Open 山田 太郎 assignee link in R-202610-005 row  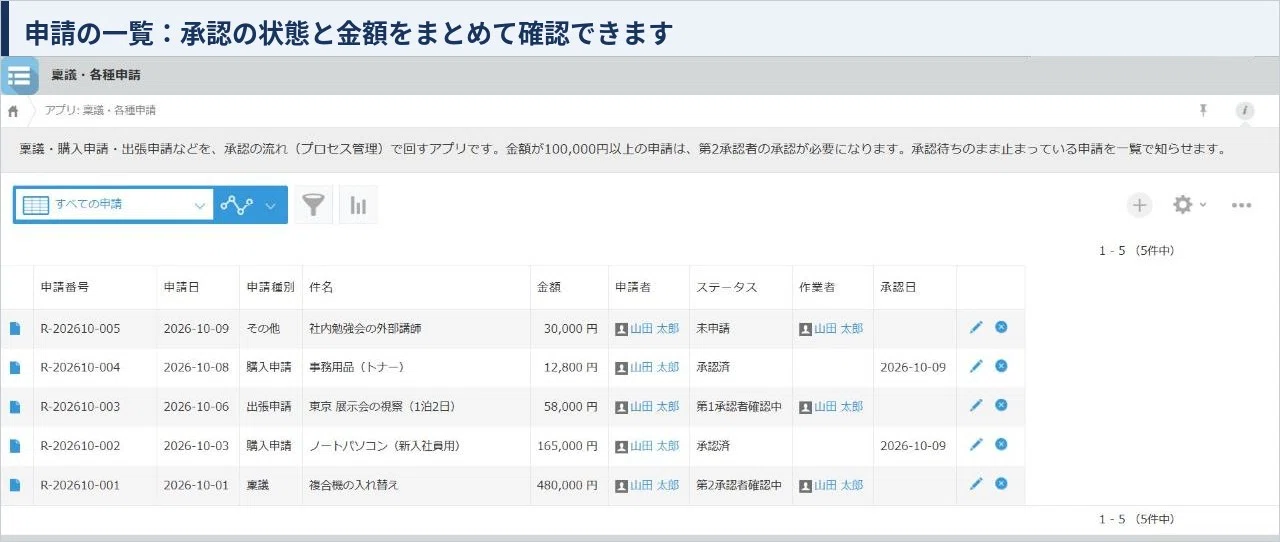pyautogui.click(x=838, y=328)
